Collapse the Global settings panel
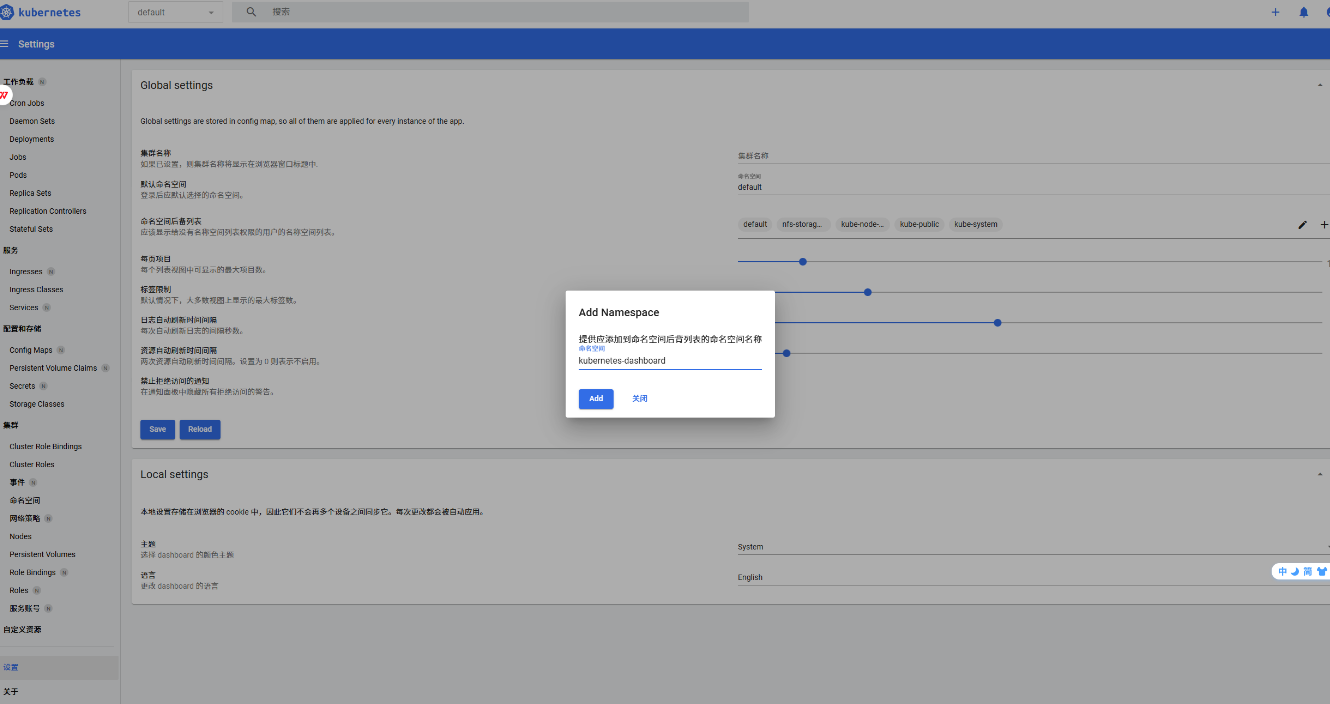 pos(1320,86)
